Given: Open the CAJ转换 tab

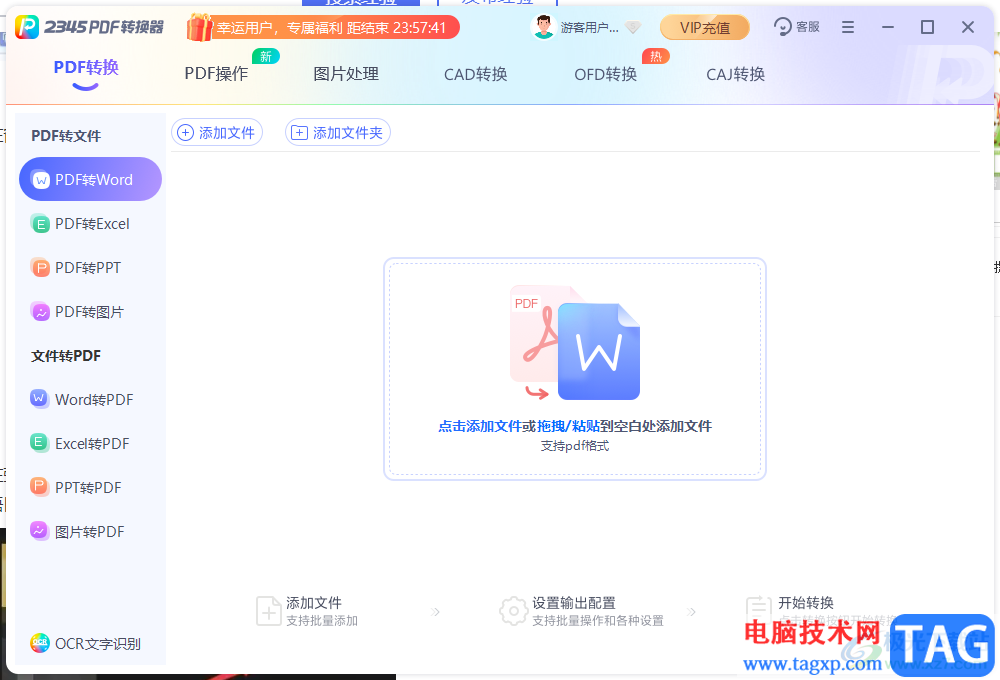Looking at the screenshot, I should (x=735, y=75).
